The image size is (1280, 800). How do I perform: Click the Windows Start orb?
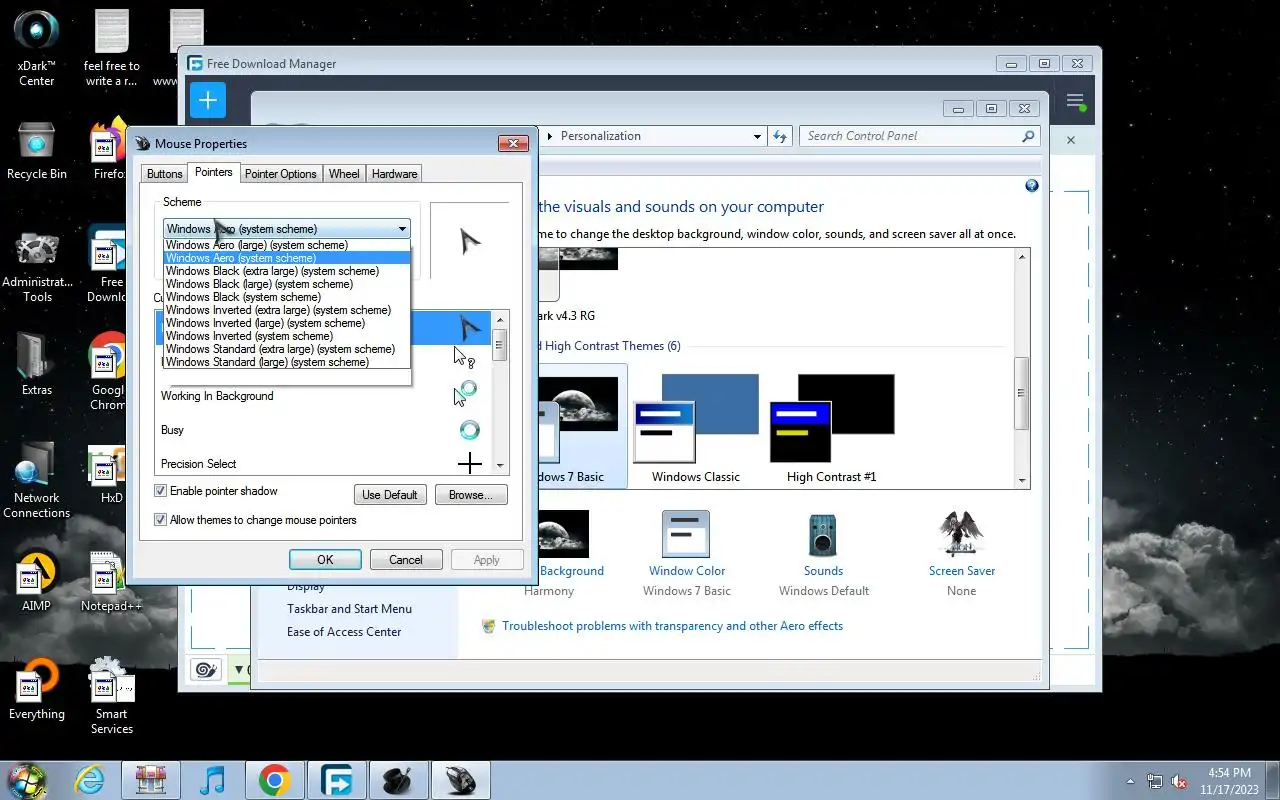(27, 779)
